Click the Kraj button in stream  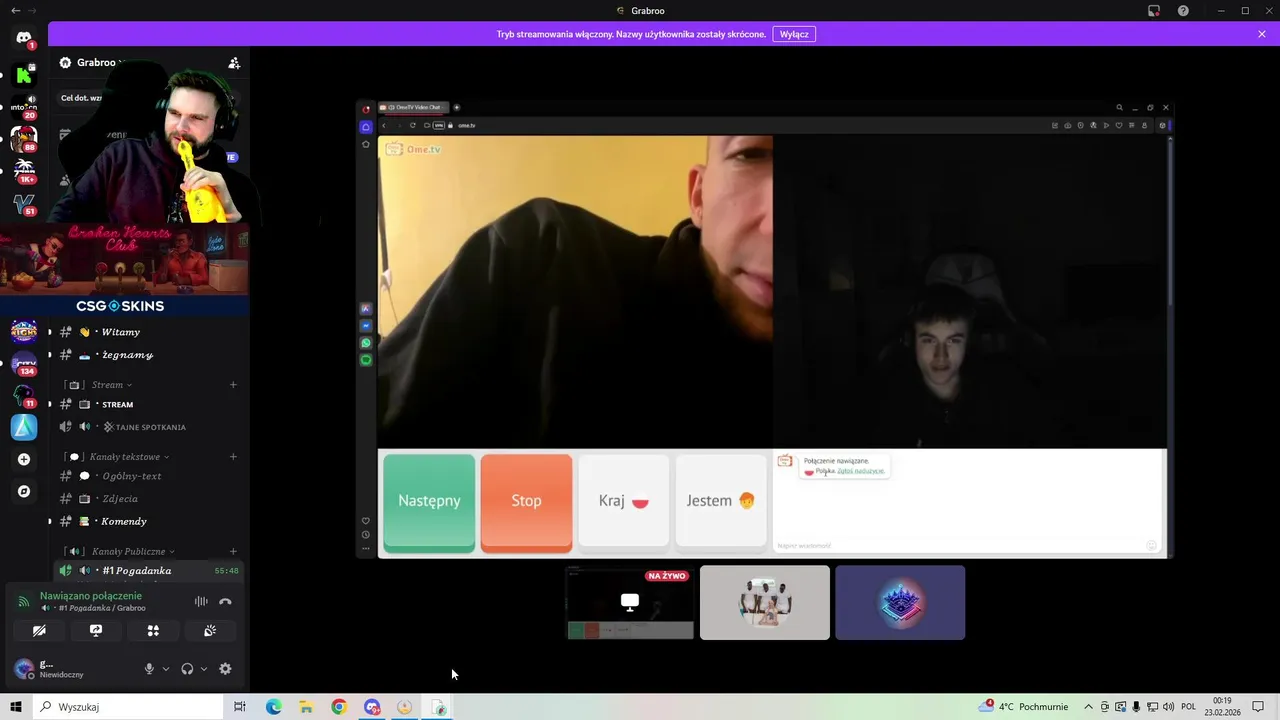[624, 501]
